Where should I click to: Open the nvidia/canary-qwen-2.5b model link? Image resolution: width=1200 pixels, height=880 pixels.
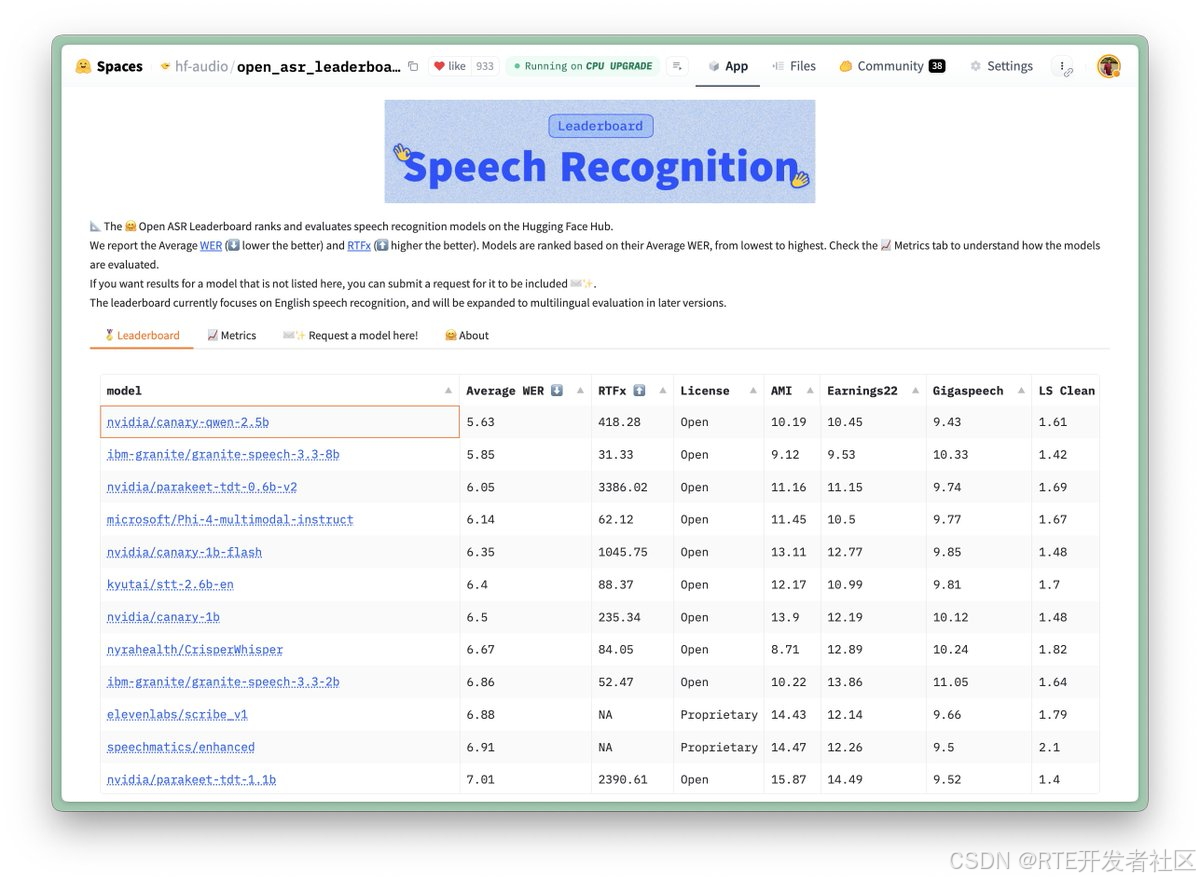click(x=188, y=422)
